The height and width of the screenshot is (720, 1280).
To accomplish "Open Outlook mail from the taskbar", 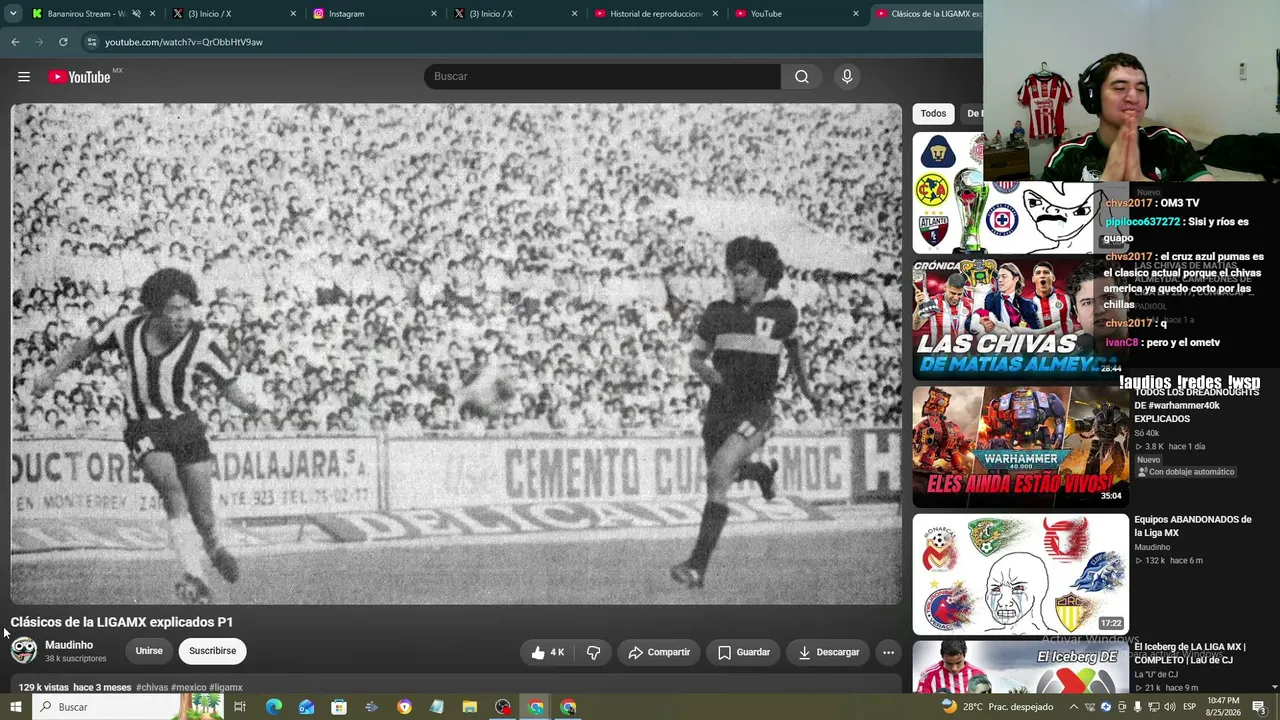I will [x=306, y=707].
